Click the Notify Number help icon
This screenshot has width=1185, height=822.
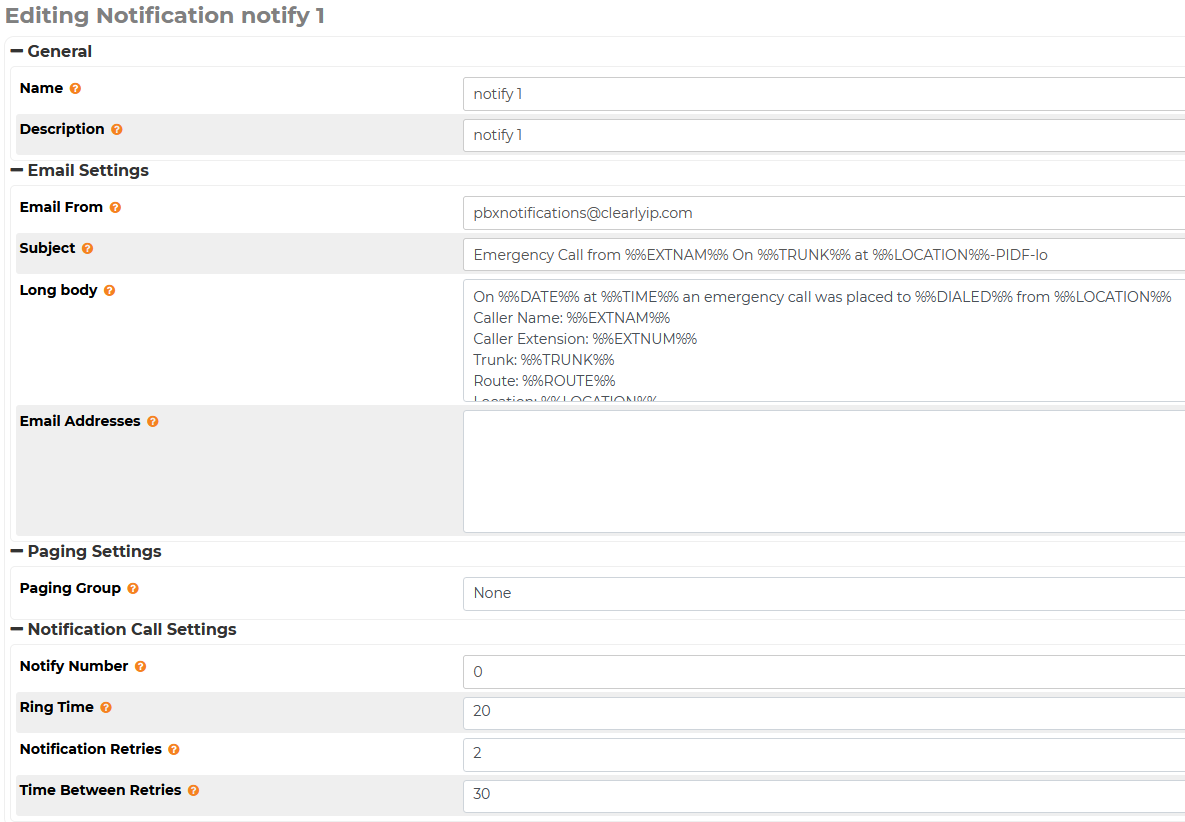point(141,667)
